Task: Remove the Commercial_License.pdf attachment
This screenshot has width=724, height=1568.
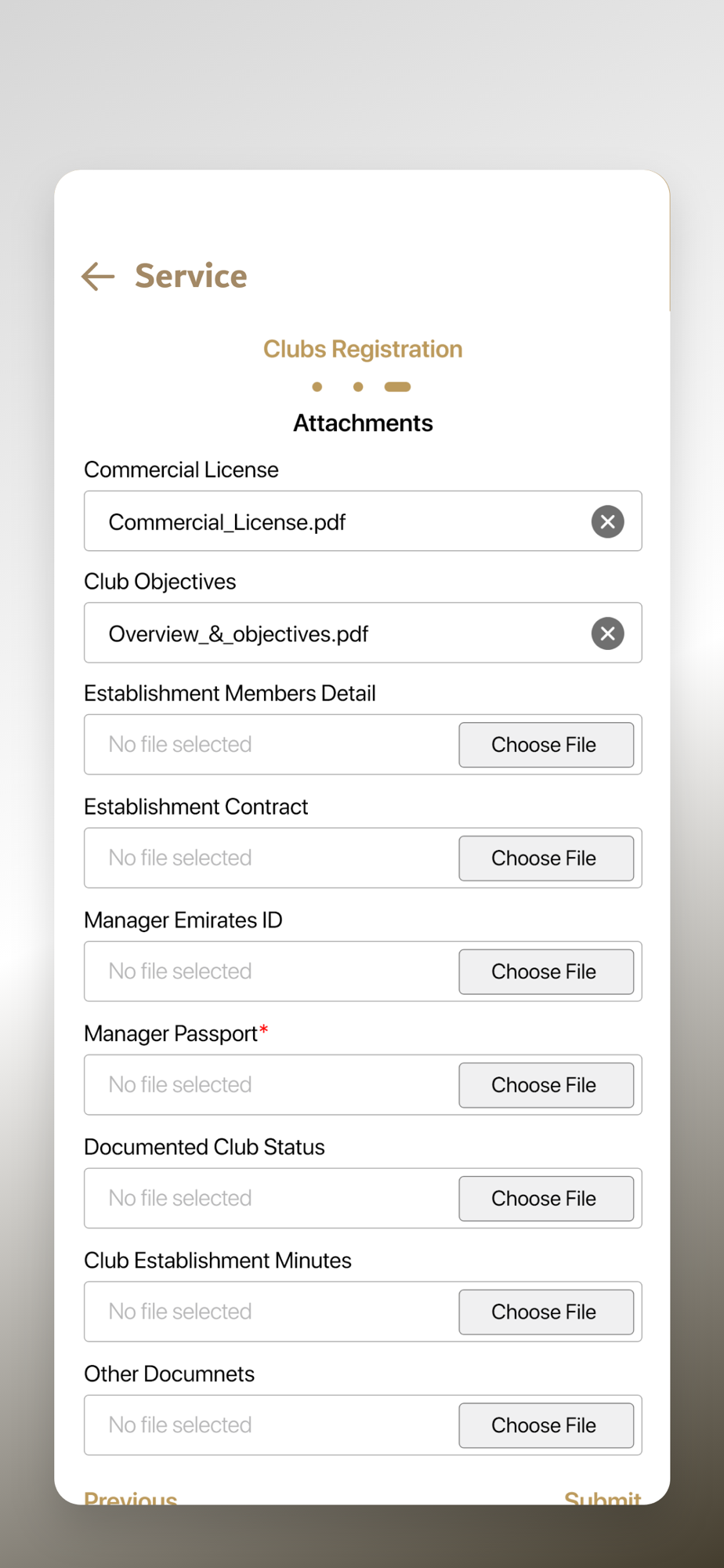Action: tap(607, 522)
